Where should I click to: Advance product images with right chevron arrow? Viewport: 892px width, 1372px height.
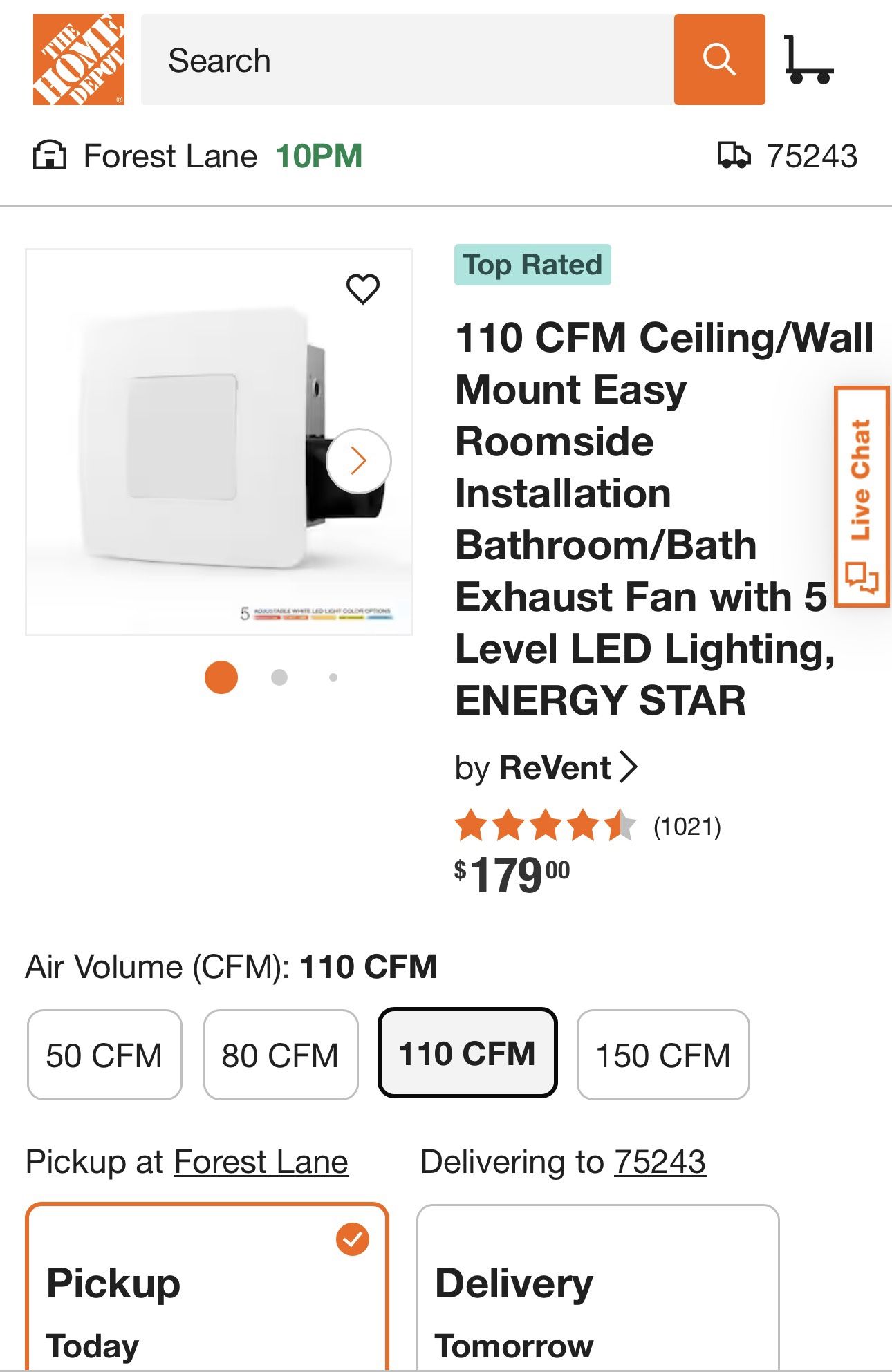[357, 461]
